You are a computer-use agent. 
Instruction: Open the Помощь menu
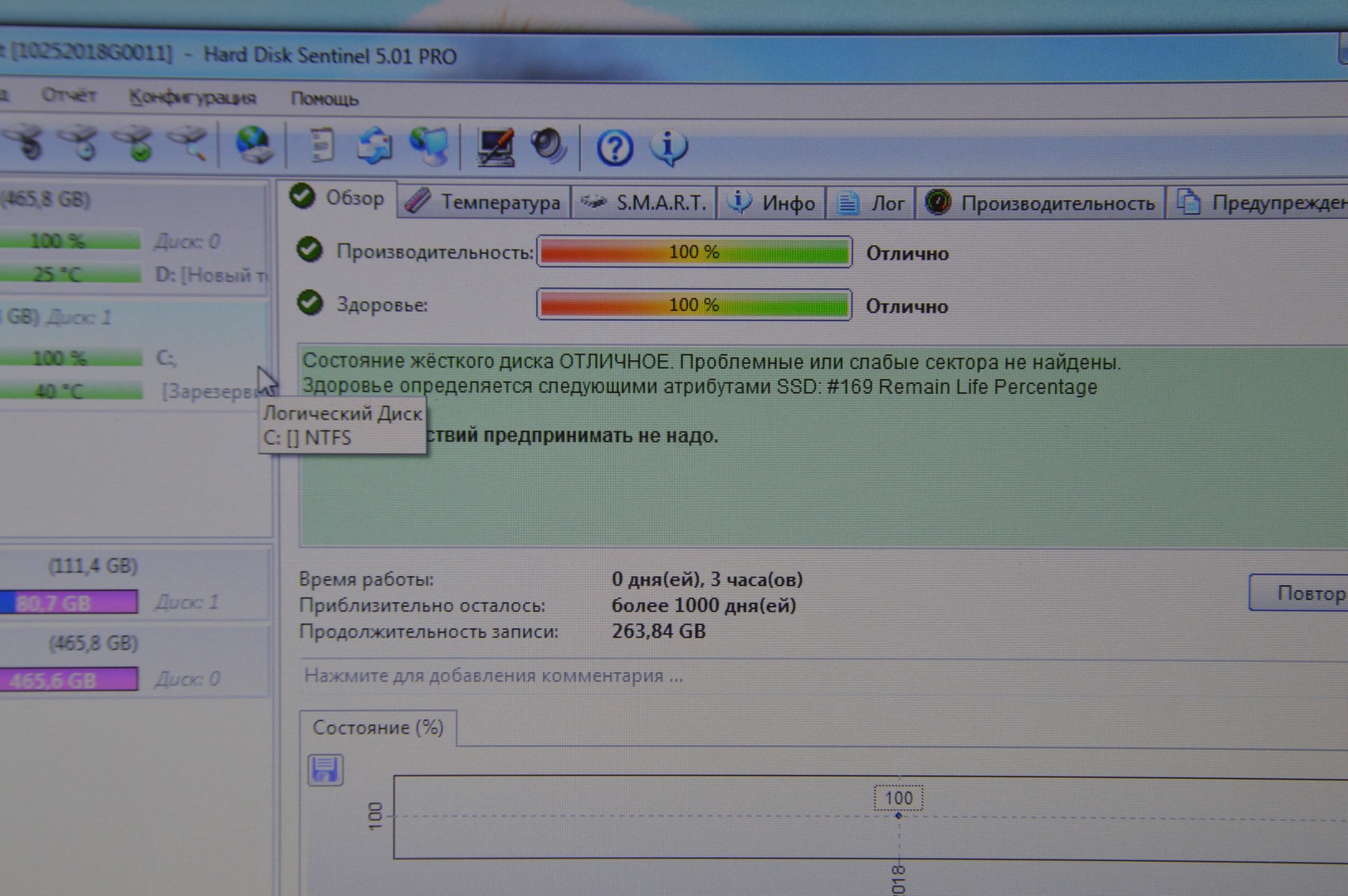tap(325, 99)
